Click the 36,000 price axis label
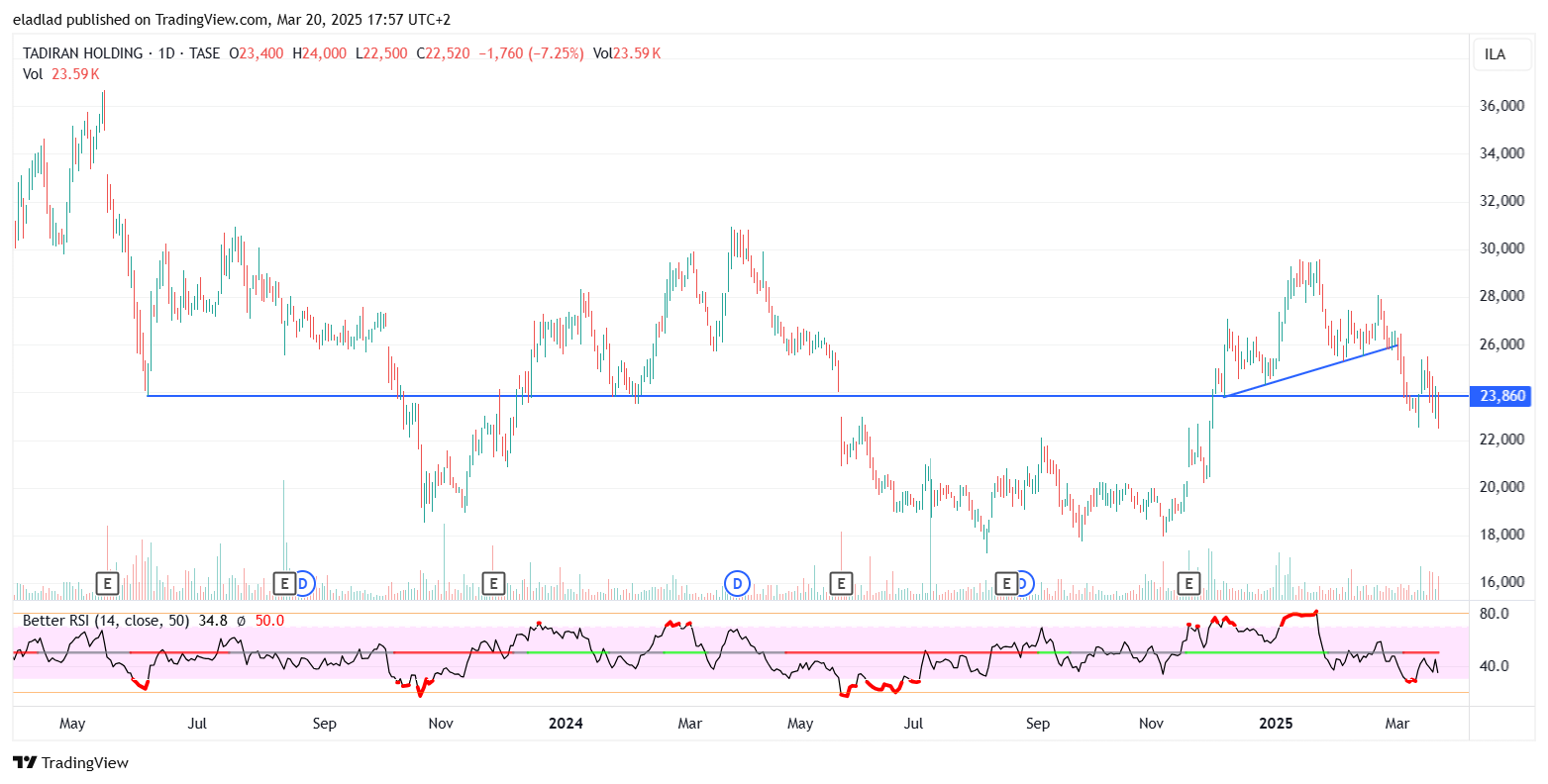The image size is (1548, 784). pyautogui.click(x=1502, y=106)
